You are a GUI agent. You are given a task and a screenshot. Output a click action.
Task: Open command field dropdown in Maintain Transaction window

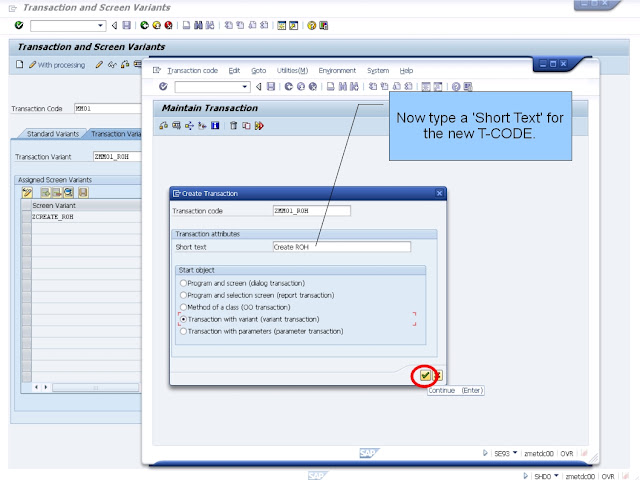coord(244,87)
